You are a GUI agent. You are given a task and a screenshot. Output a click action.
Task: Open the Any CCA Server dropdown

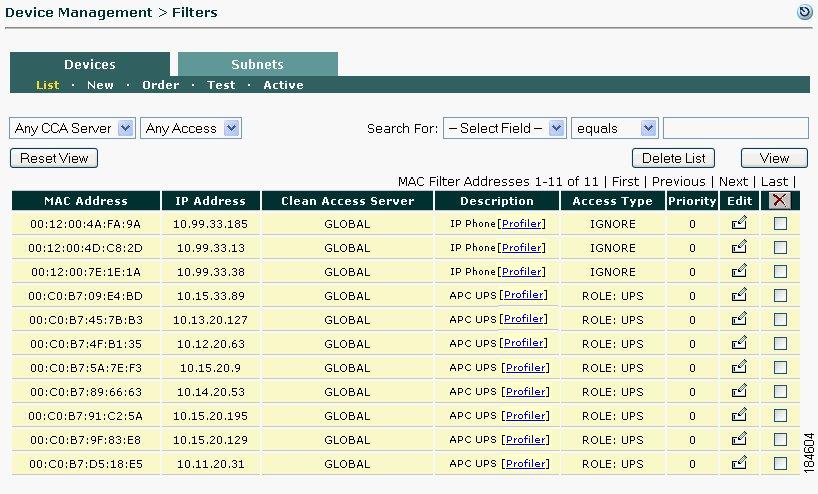[72, 128]
